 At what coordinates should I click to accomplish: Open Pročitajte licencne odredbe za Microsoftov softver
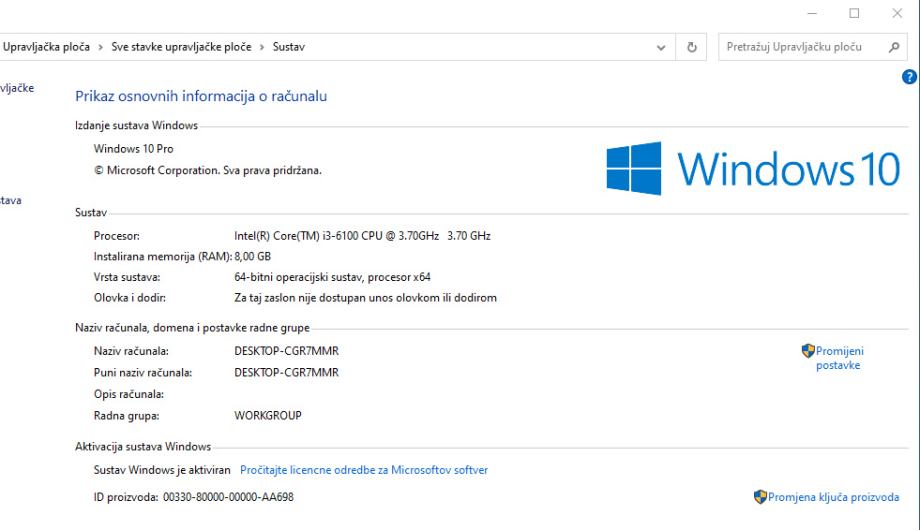[364, 470]
